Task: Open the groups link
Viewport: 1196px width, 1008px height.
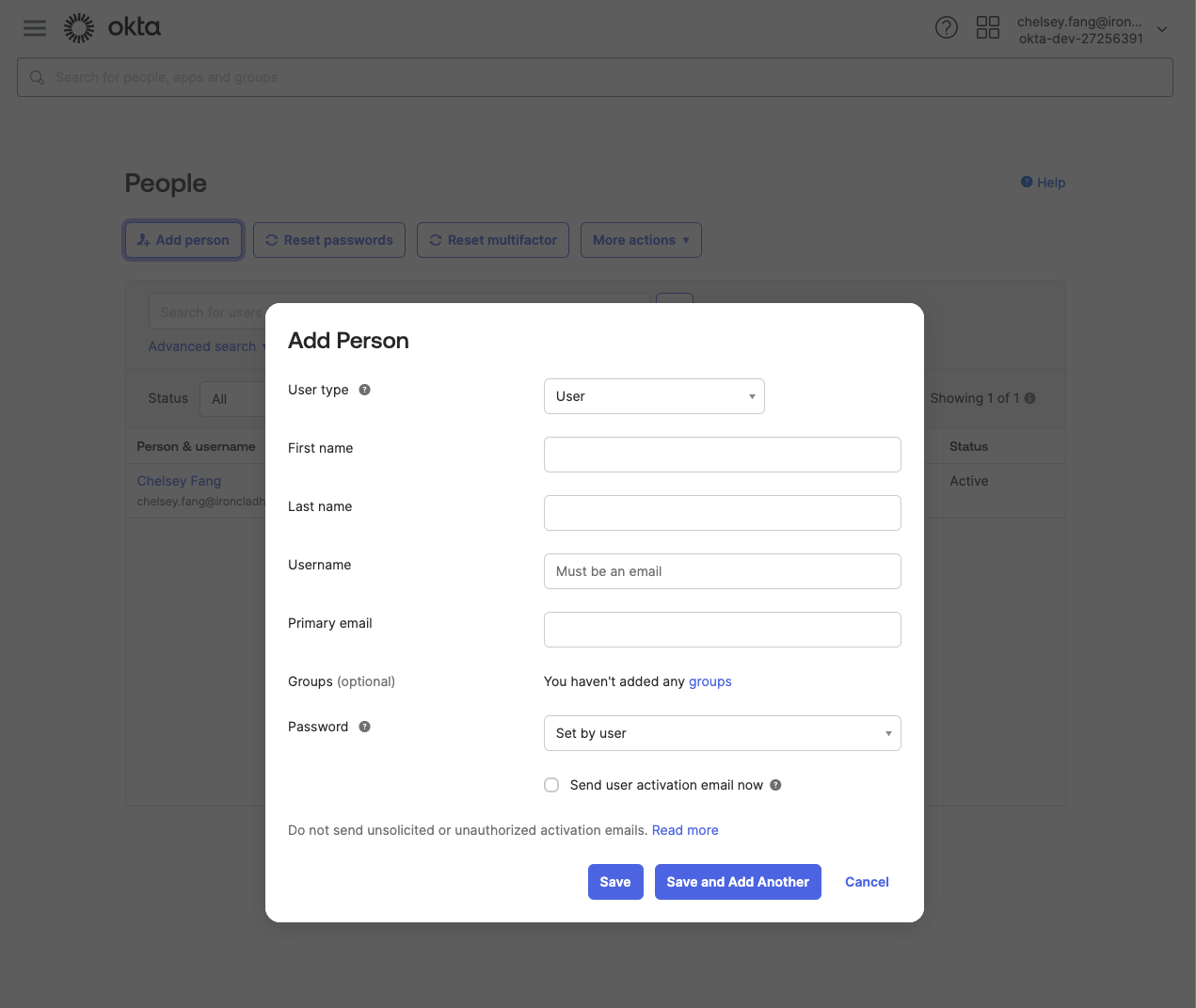Action: 710,681
